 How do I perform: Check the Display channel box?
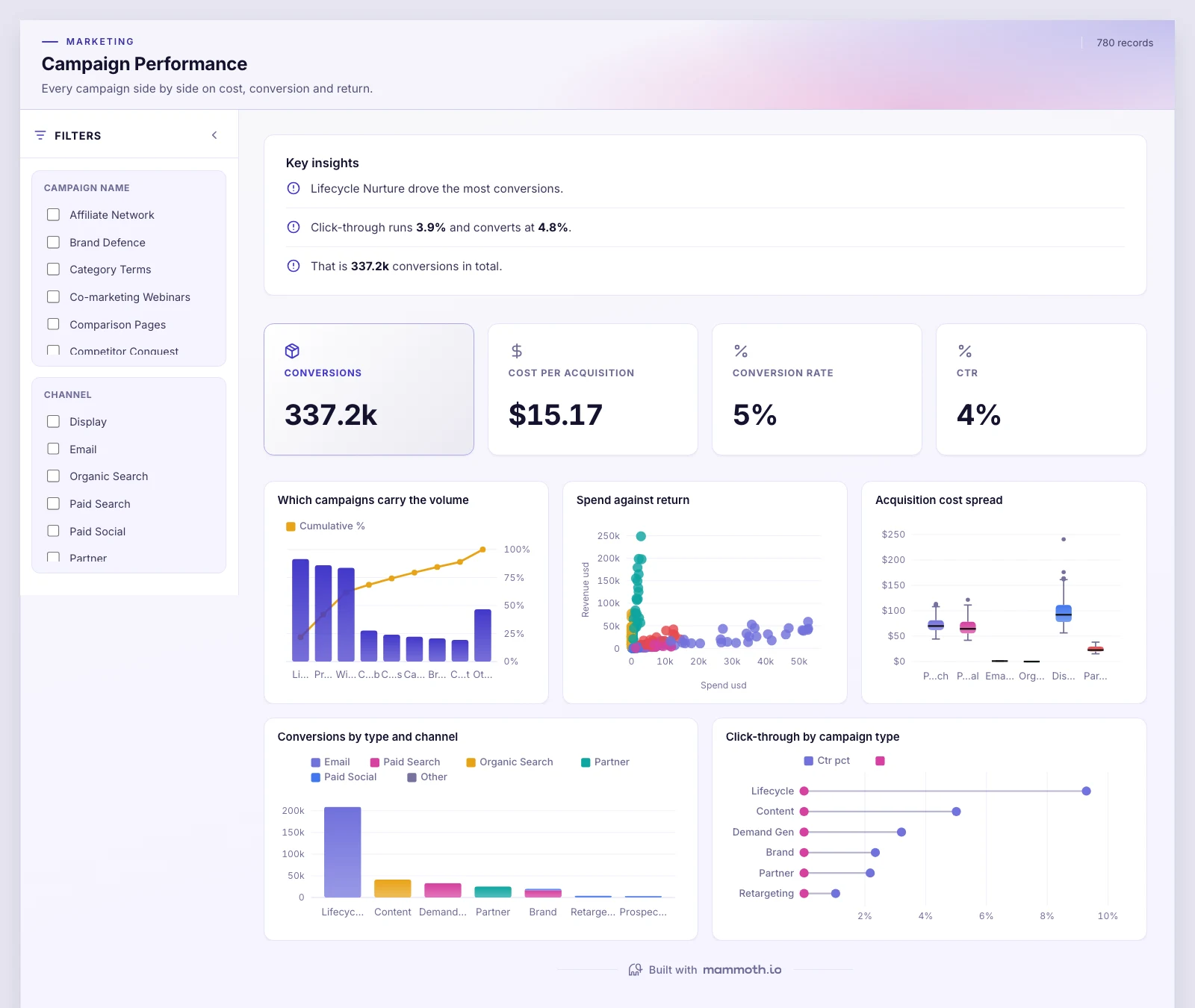(x=54, y=422)
